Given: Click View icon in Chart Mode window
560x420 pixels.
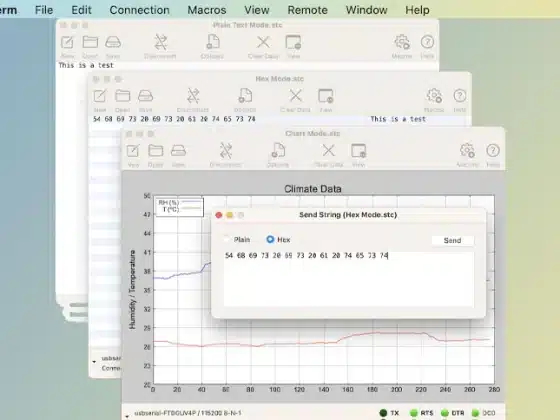Looking at the screenshot, I should click(359, 150).
